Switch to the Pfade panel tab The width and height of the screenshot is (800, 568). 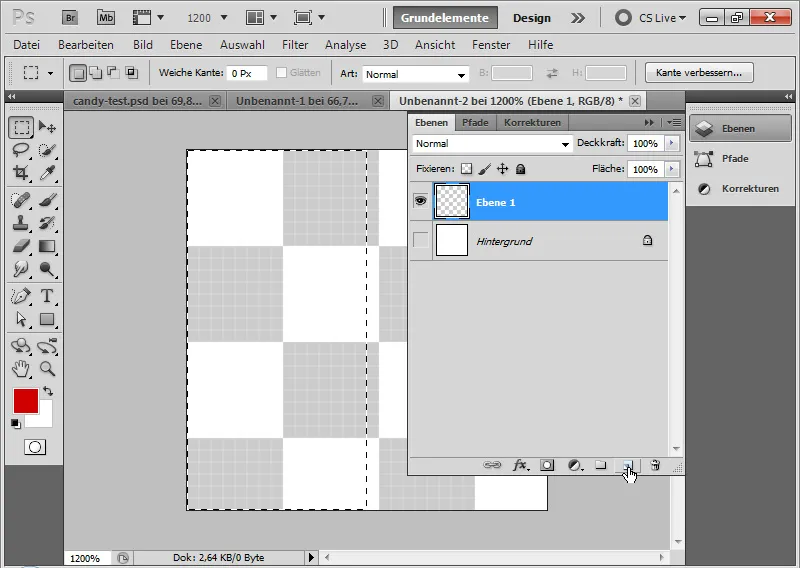click(x=475, y=122)
